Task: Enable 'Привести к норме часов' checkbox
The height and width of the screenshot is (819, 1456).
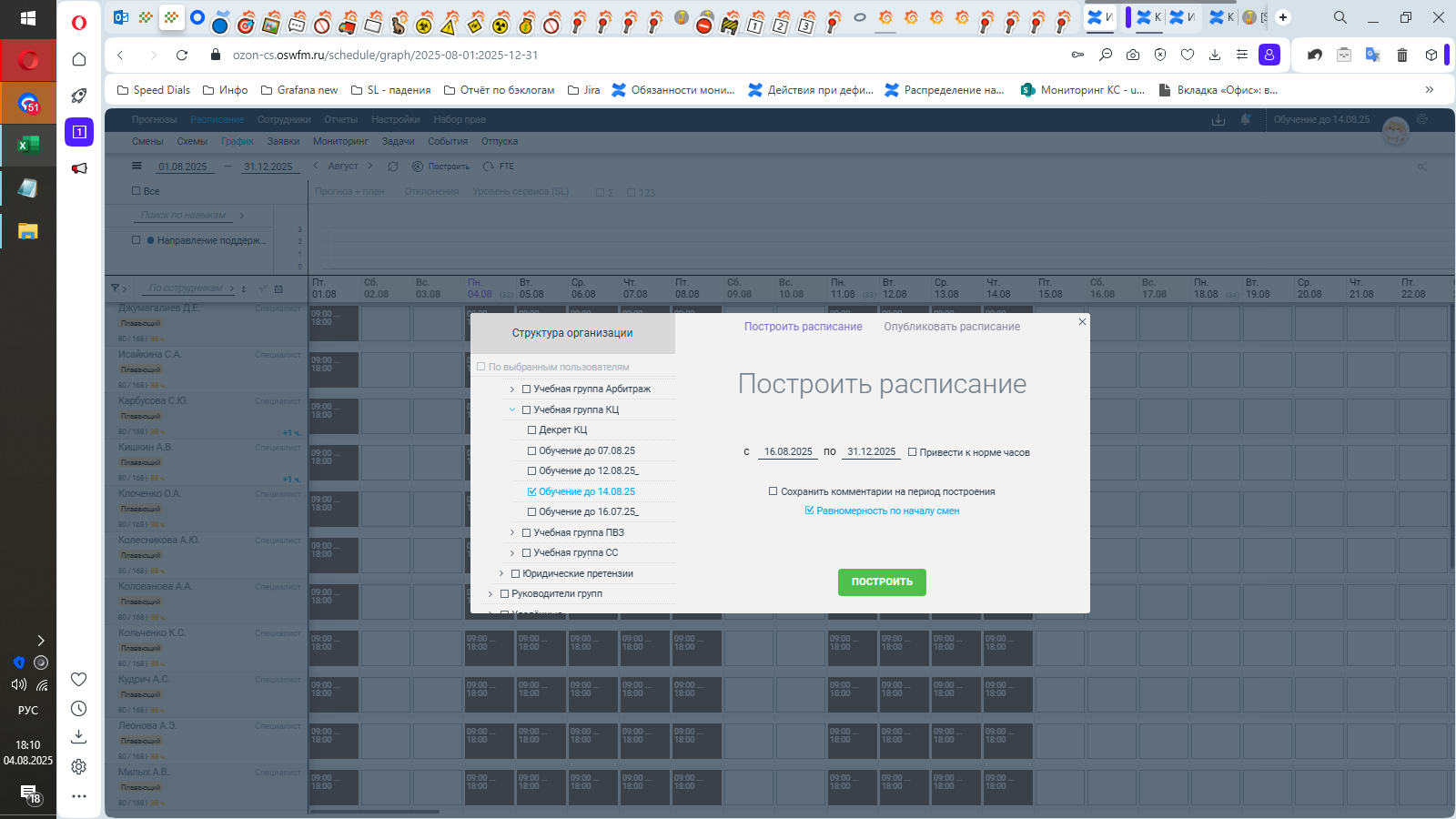Action: pyautogui.click(x=912, y=452)
